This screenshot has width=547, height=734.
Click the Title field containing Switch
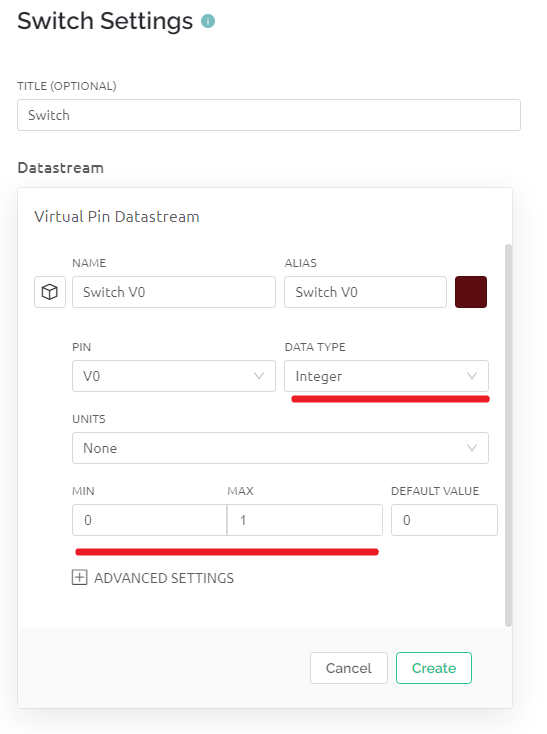click(x=269, y=115)
